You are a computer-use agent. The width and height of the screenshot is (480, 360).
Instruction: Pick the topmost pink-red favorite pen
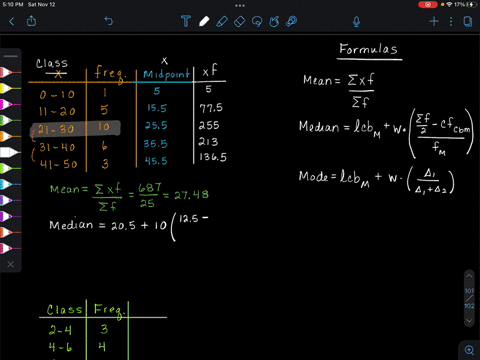pos(10,72)
